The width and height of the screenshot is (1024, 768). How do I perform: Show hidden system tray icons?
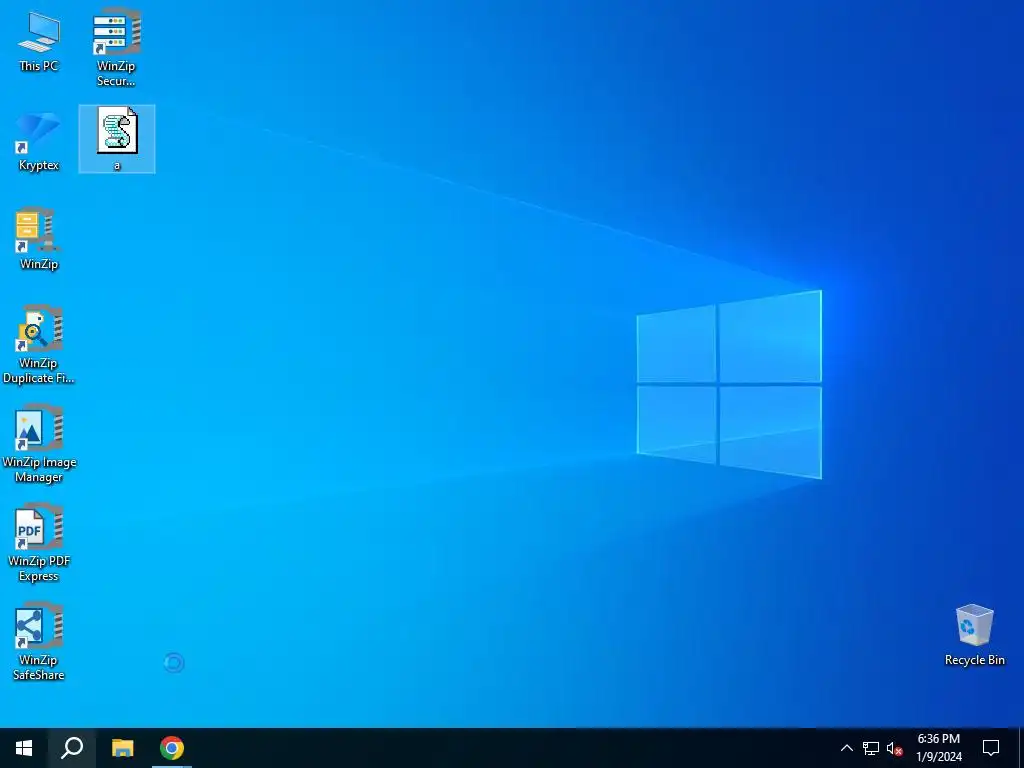coord(846,748)
